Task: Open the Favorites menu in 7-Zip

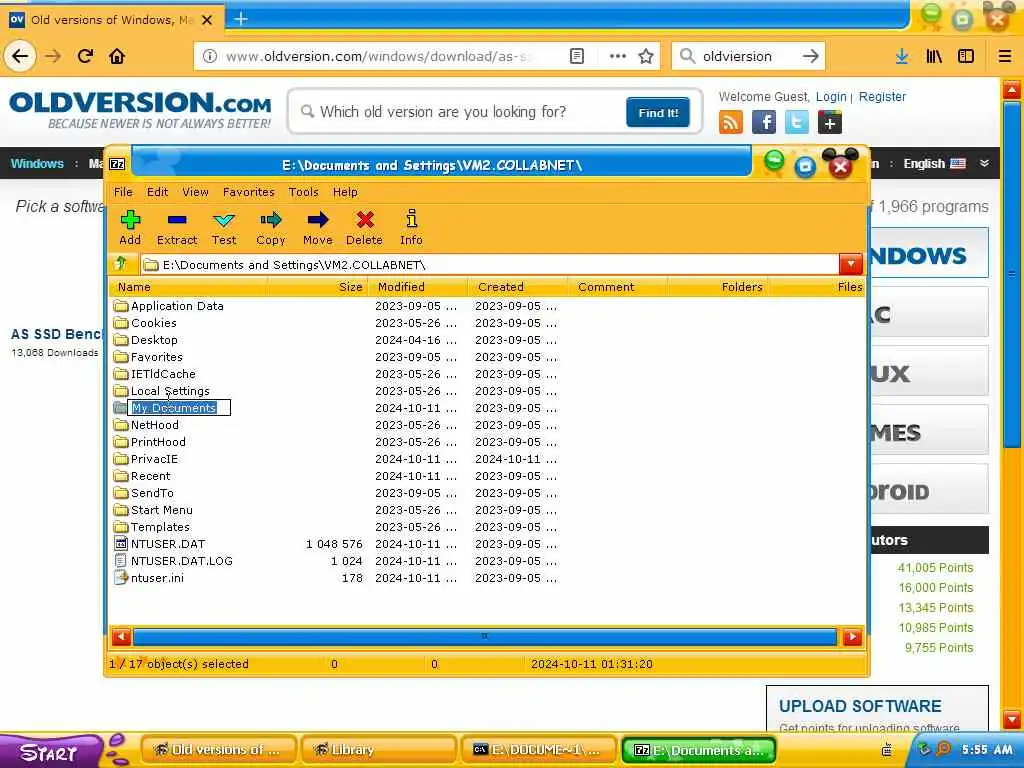Action: 248,192
